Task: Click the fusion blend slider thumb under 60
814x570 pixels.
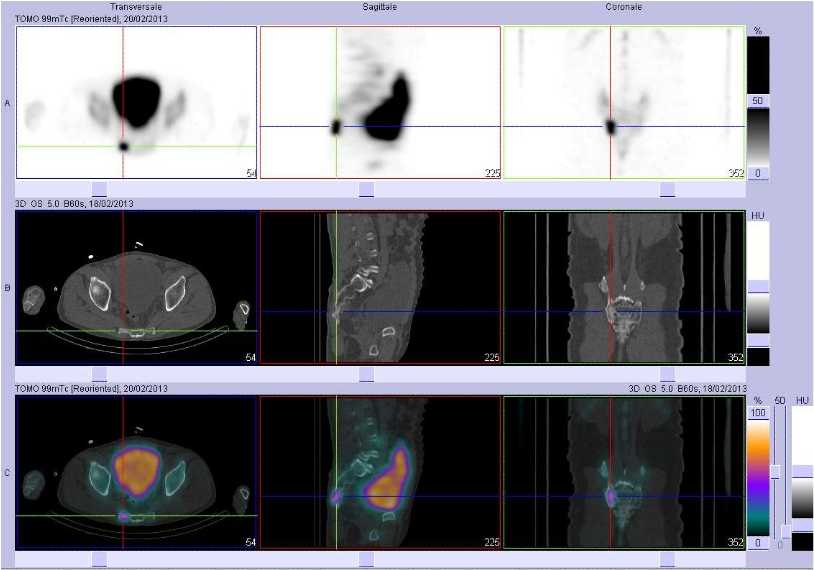Action: coord(776,472)
